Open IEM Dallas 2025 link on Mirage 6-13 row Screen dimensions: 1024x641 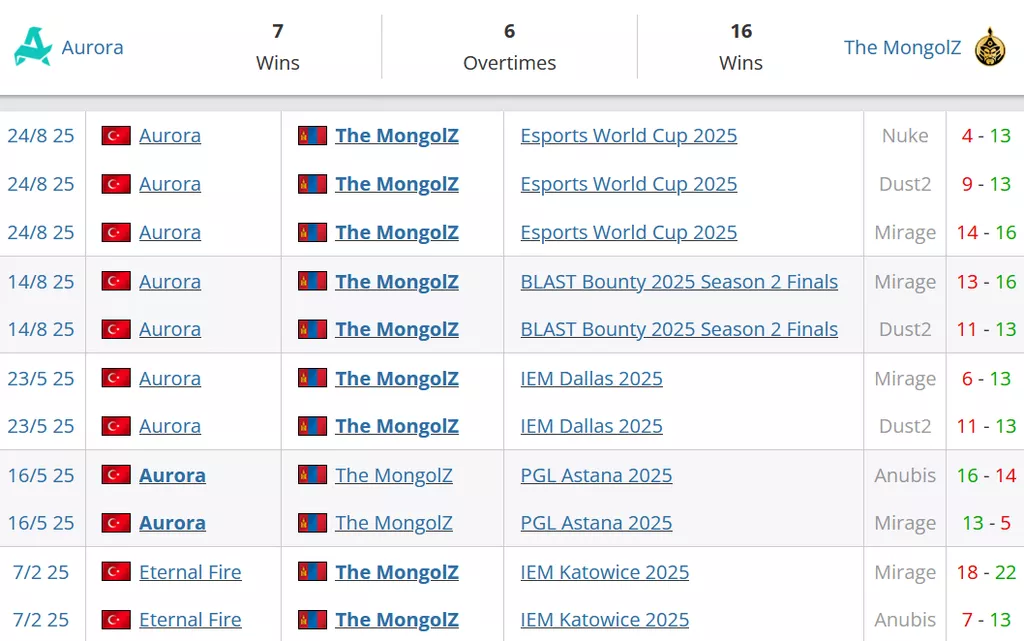591,379
